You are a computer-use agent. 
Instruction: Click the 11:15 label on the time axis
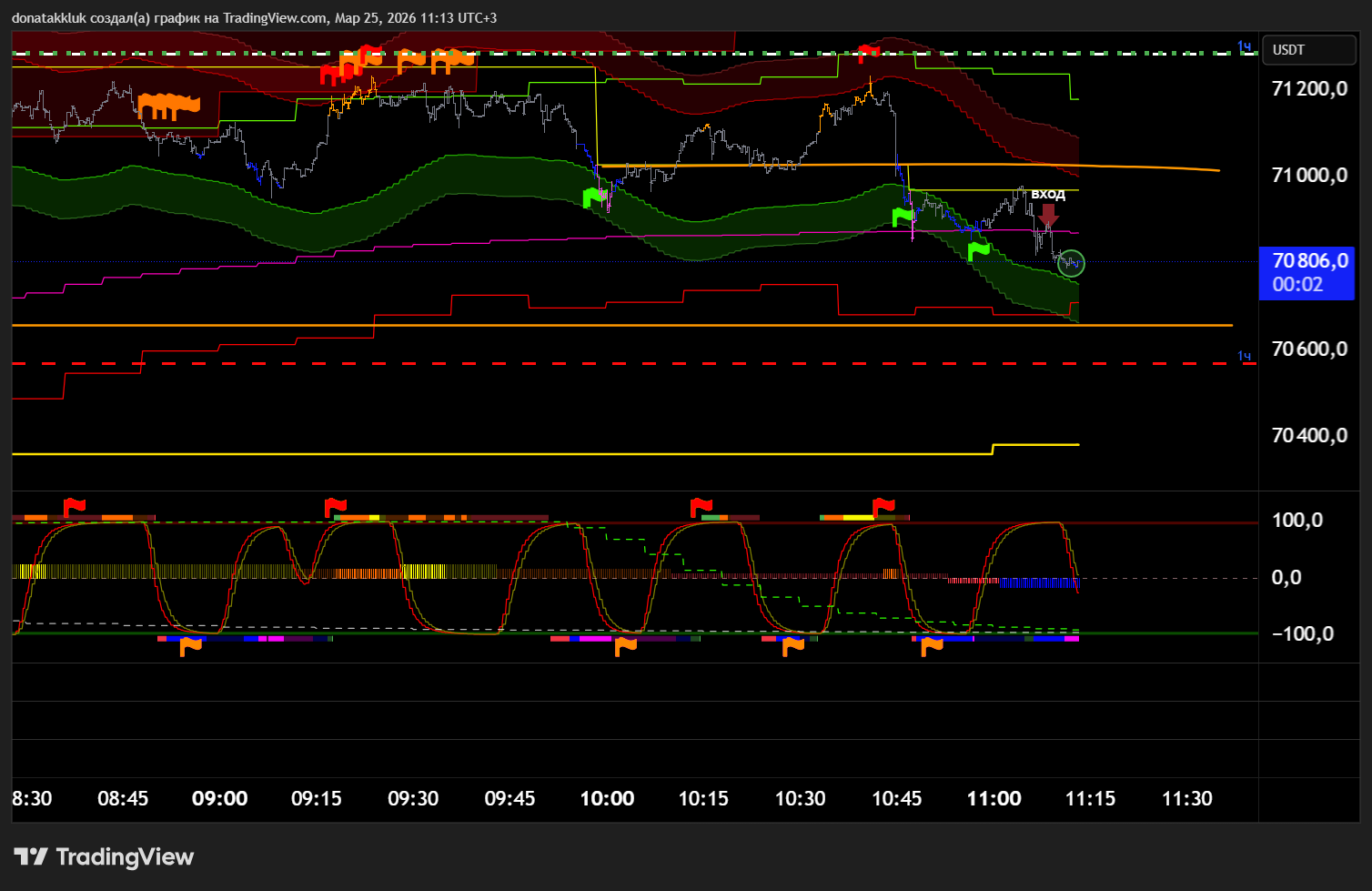1090,799
